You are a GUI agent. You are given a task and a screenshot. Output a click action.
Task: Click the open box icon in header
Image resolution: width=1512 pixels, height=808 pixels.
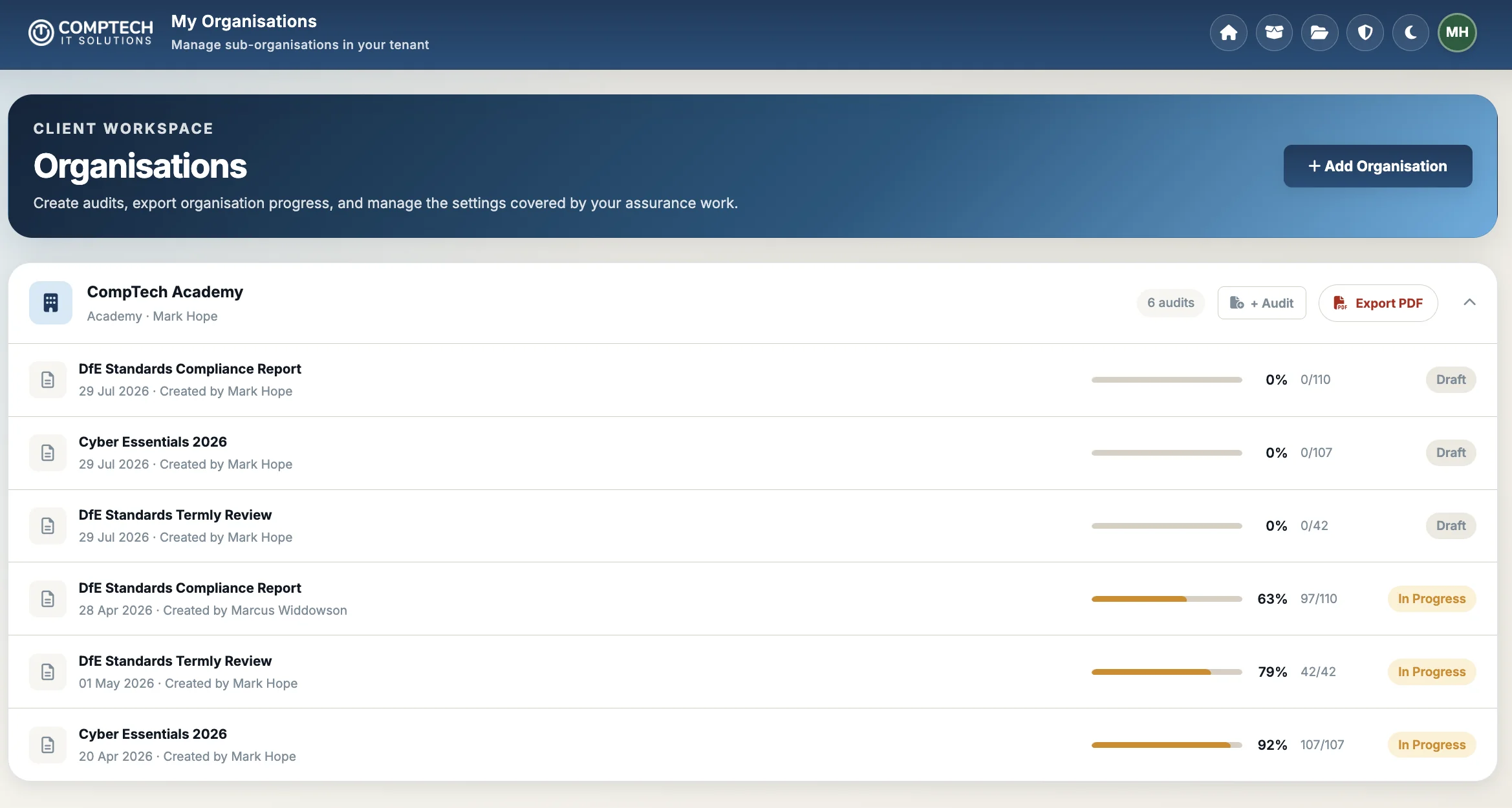[x=1274, y=32]
